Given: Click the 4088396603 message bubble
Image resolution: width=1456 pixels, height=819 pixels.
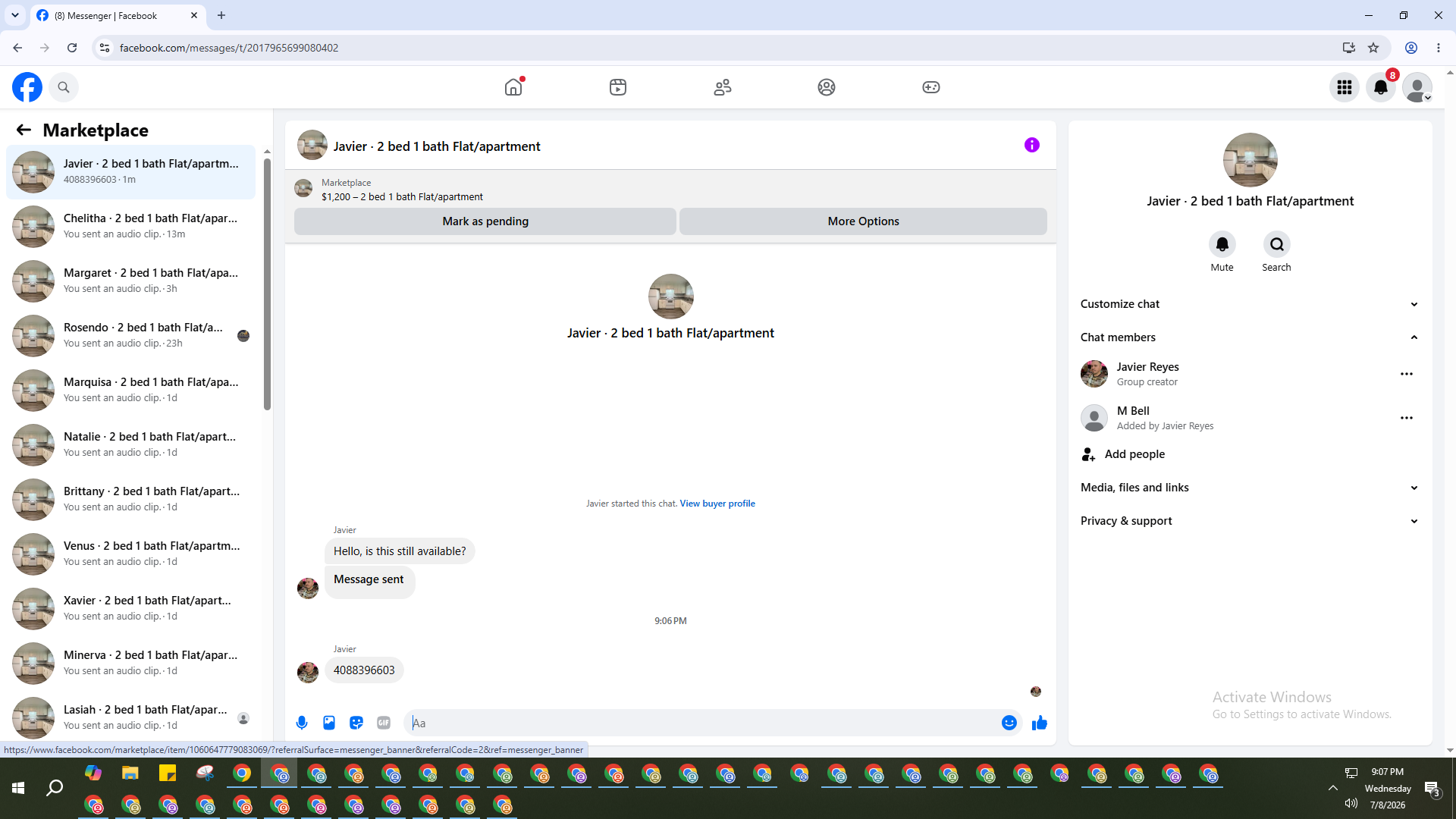Looking at the screenshot, I should point(364,670).
